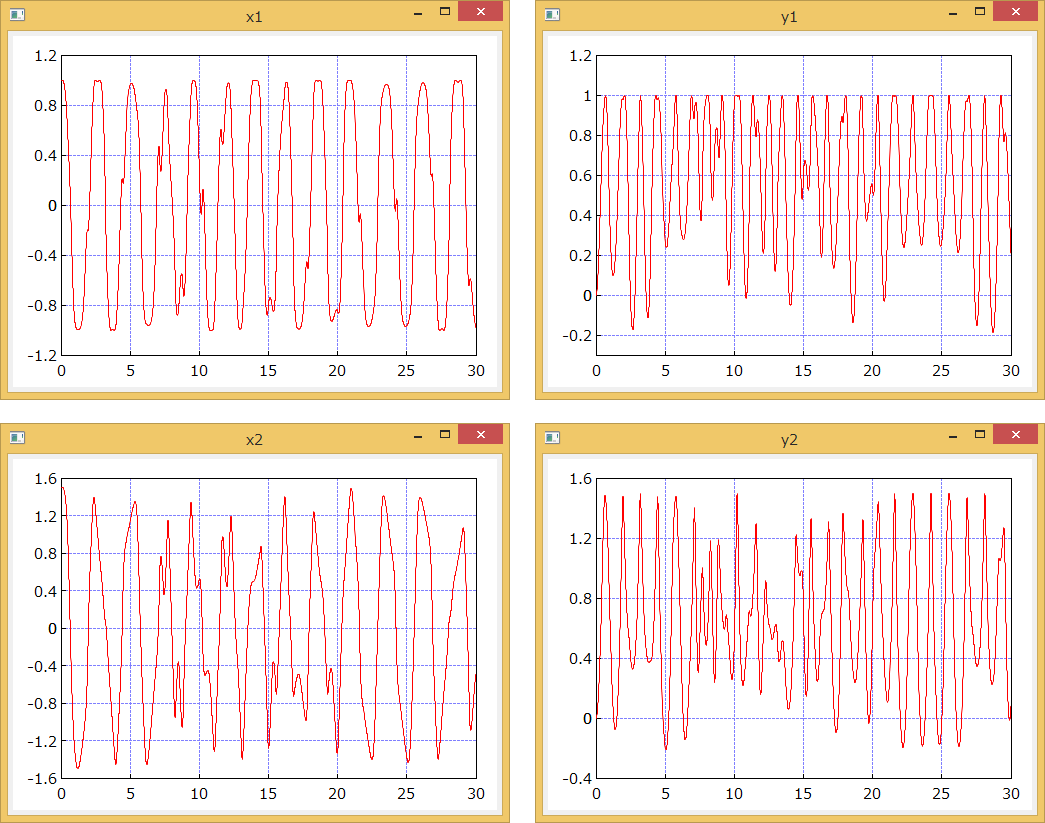The image size is (1045, 823).
Task: Click the x1 window system menu icon
Action: [x=17, y=15]
